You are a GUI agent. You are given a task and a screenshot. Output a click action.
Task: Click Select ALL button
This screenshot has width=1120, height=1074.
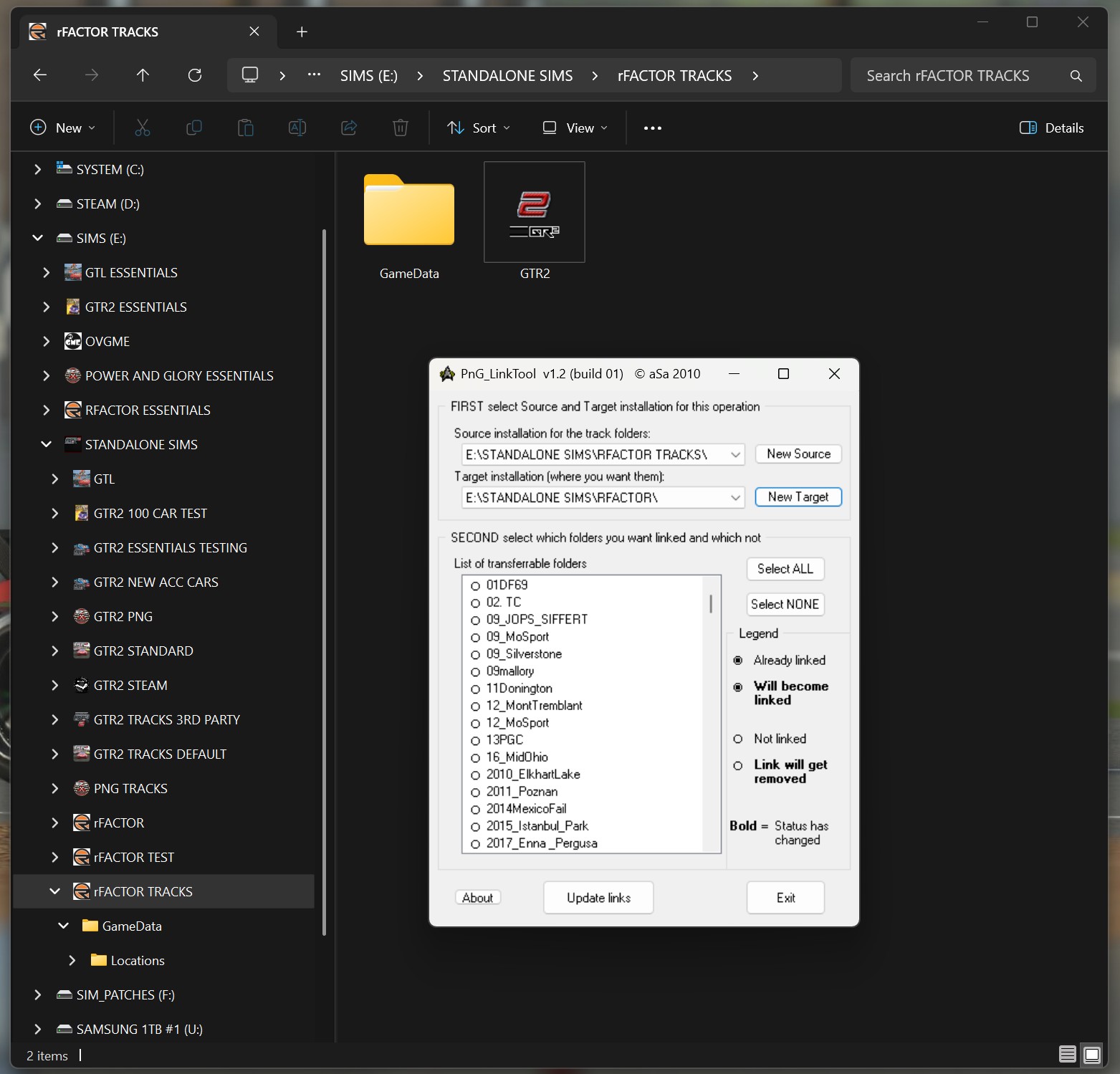(x=785, y=569)
